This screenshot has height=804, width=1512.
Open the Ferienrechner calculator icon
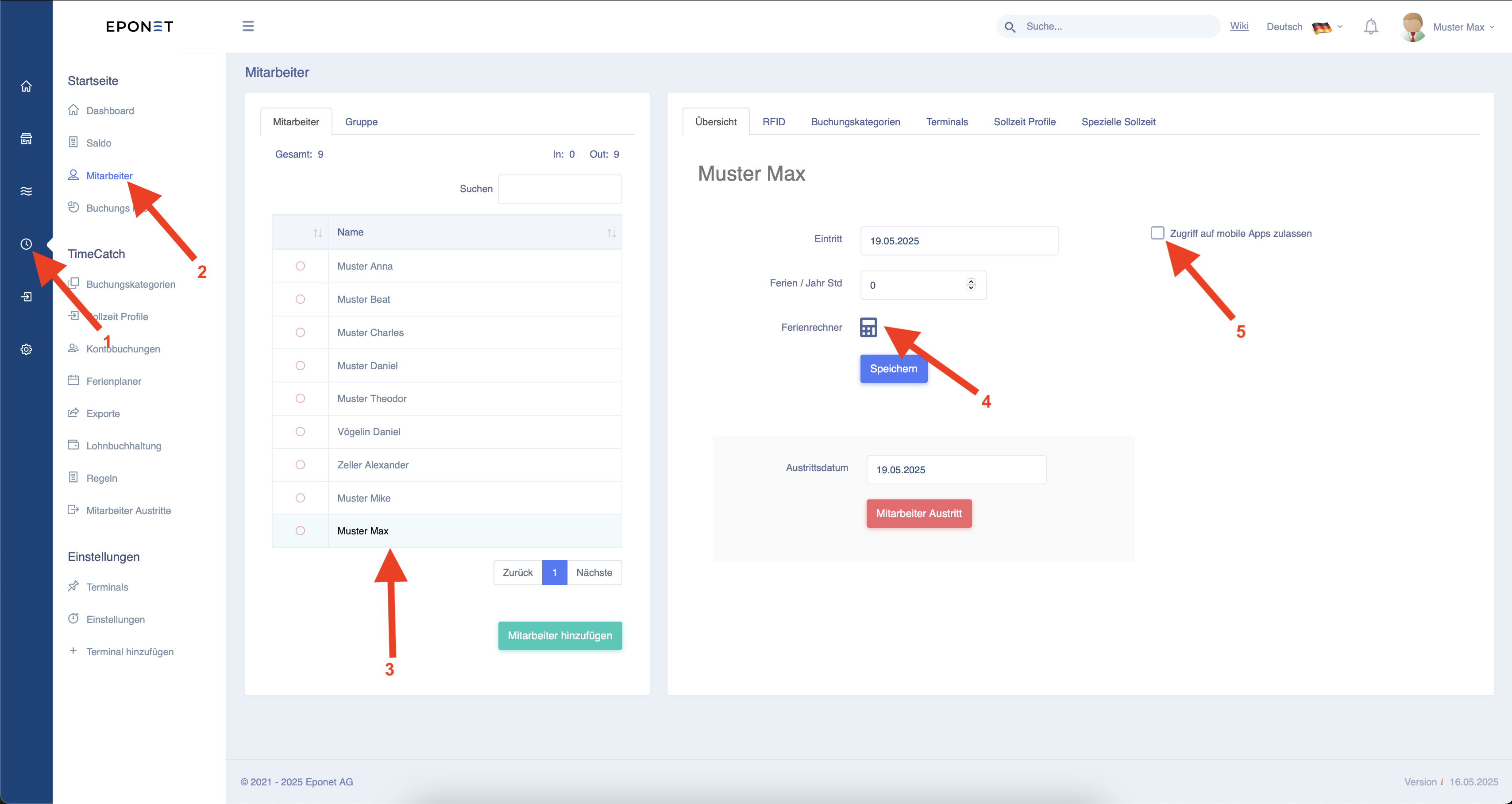coord(868,327)
